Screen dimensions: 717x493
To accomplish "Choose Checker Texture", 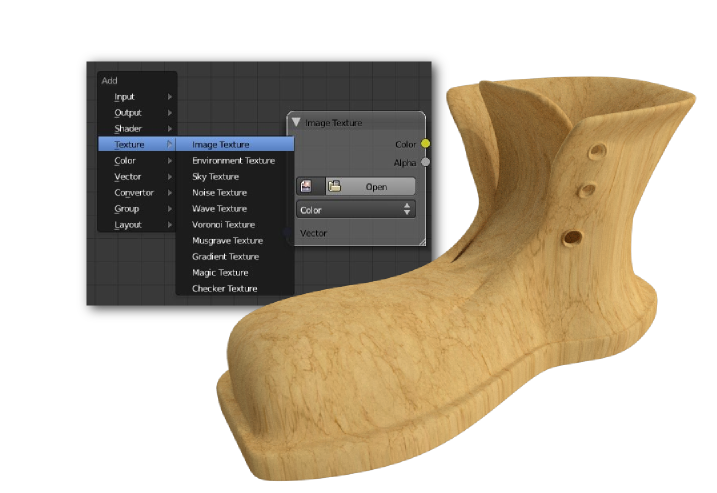I will (x=235, y=289).
